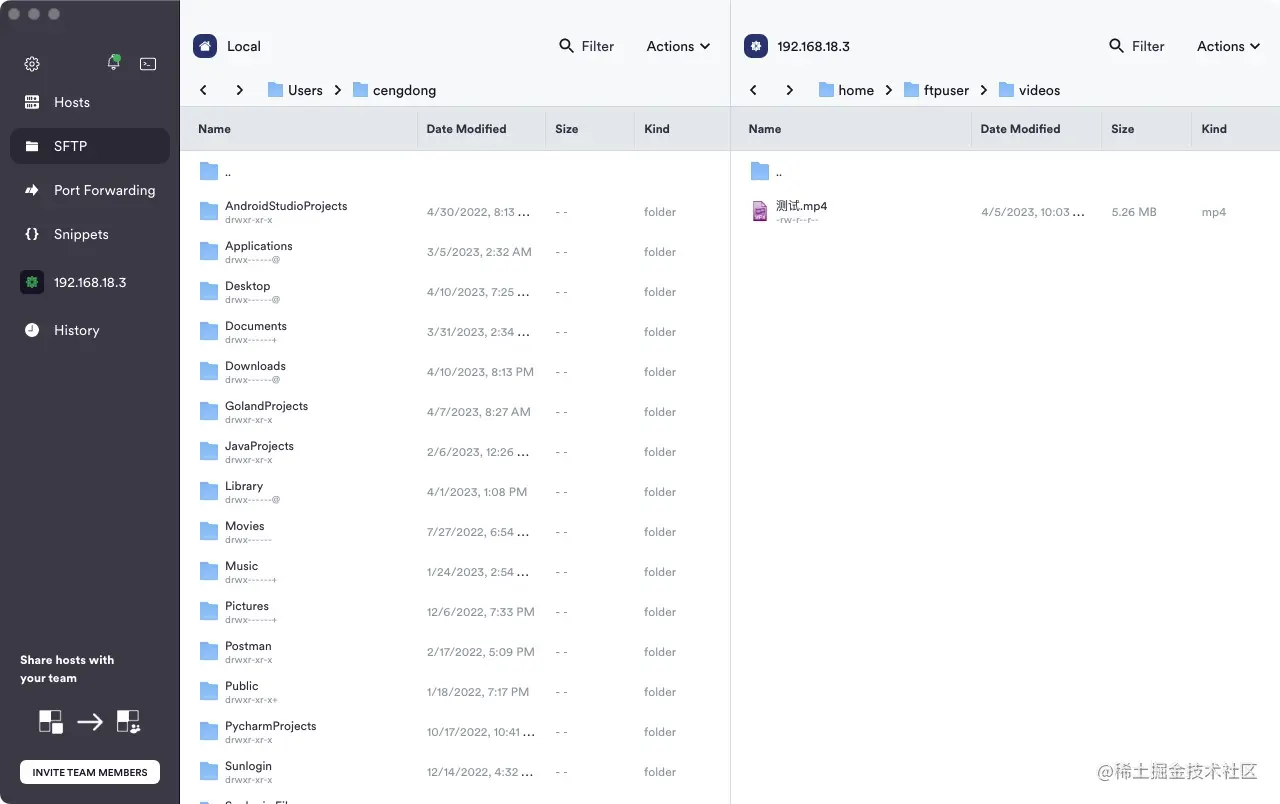Click the 192.168.18.3 pane host icon
Screen dimensions: 1280x804
(756, 46)
